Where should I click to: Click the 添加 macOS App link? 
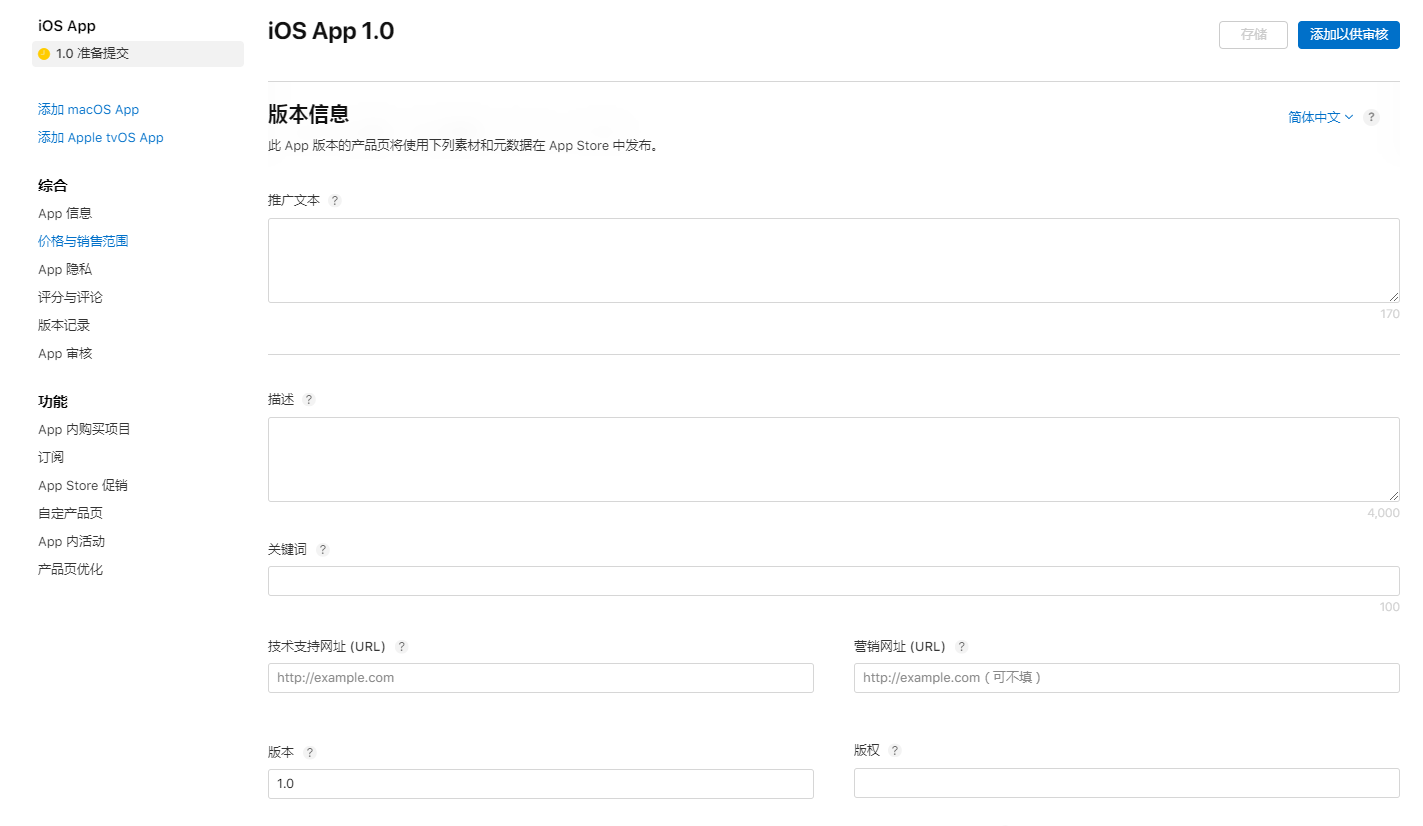pyautogui.click(x=88, y=109)
